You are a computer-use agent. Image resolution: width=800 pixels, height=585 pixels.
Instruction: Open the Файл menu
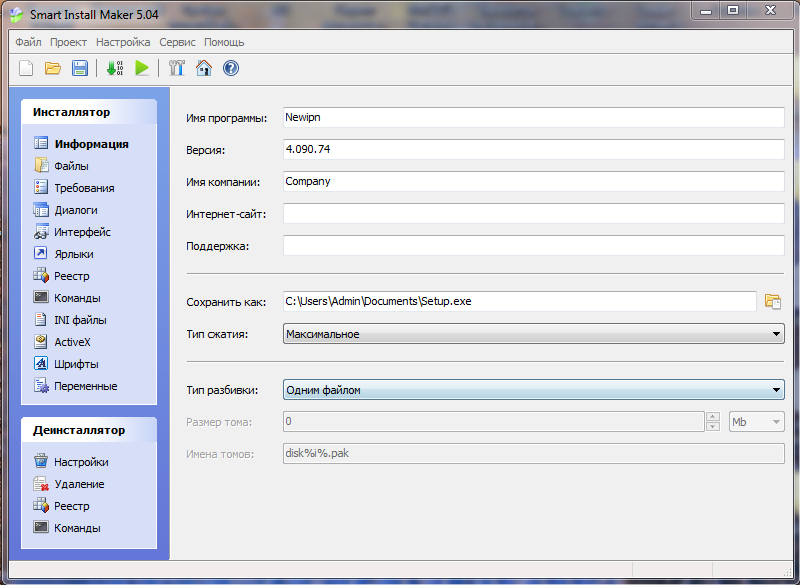pyautogui.click(x=28, y=42)
